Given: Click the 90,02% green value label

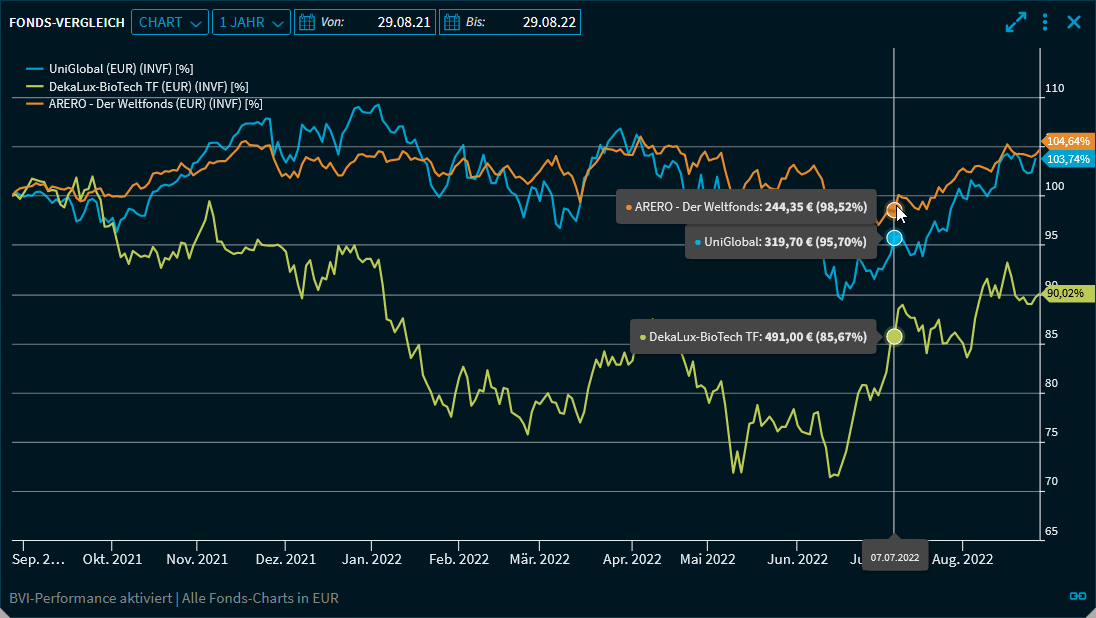Looking at the screenshot, I should tap(1064, 293).
